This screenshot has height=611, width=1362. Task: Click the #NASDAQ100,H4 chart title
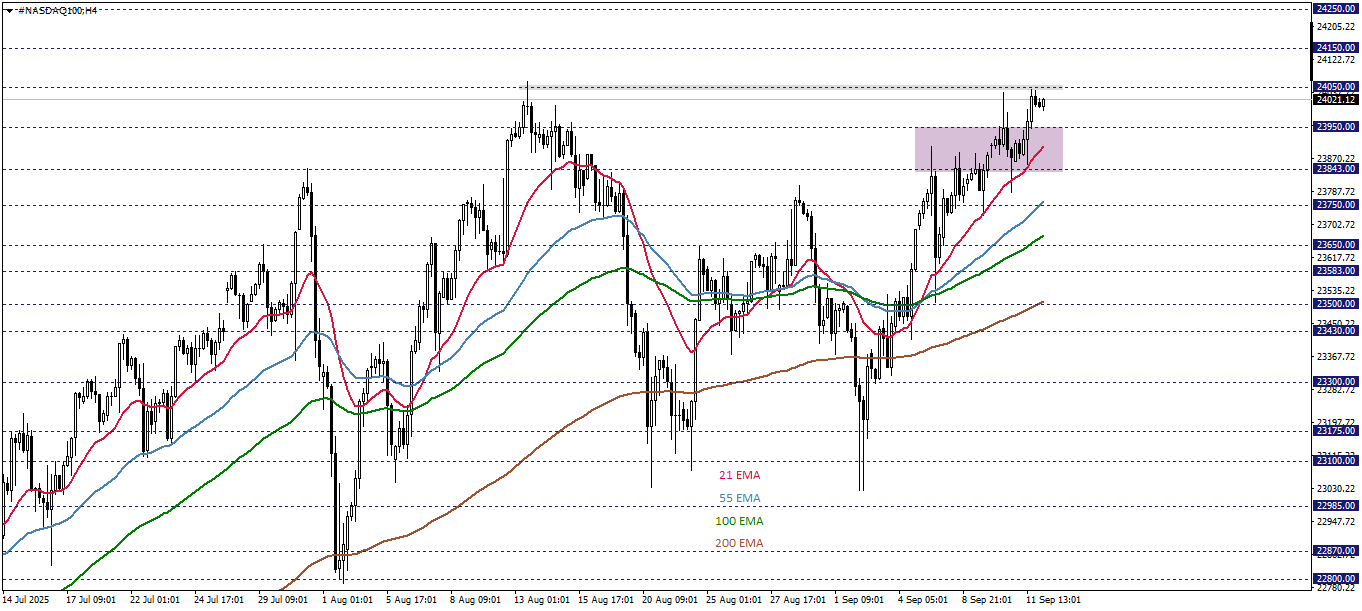click(56, 9)
